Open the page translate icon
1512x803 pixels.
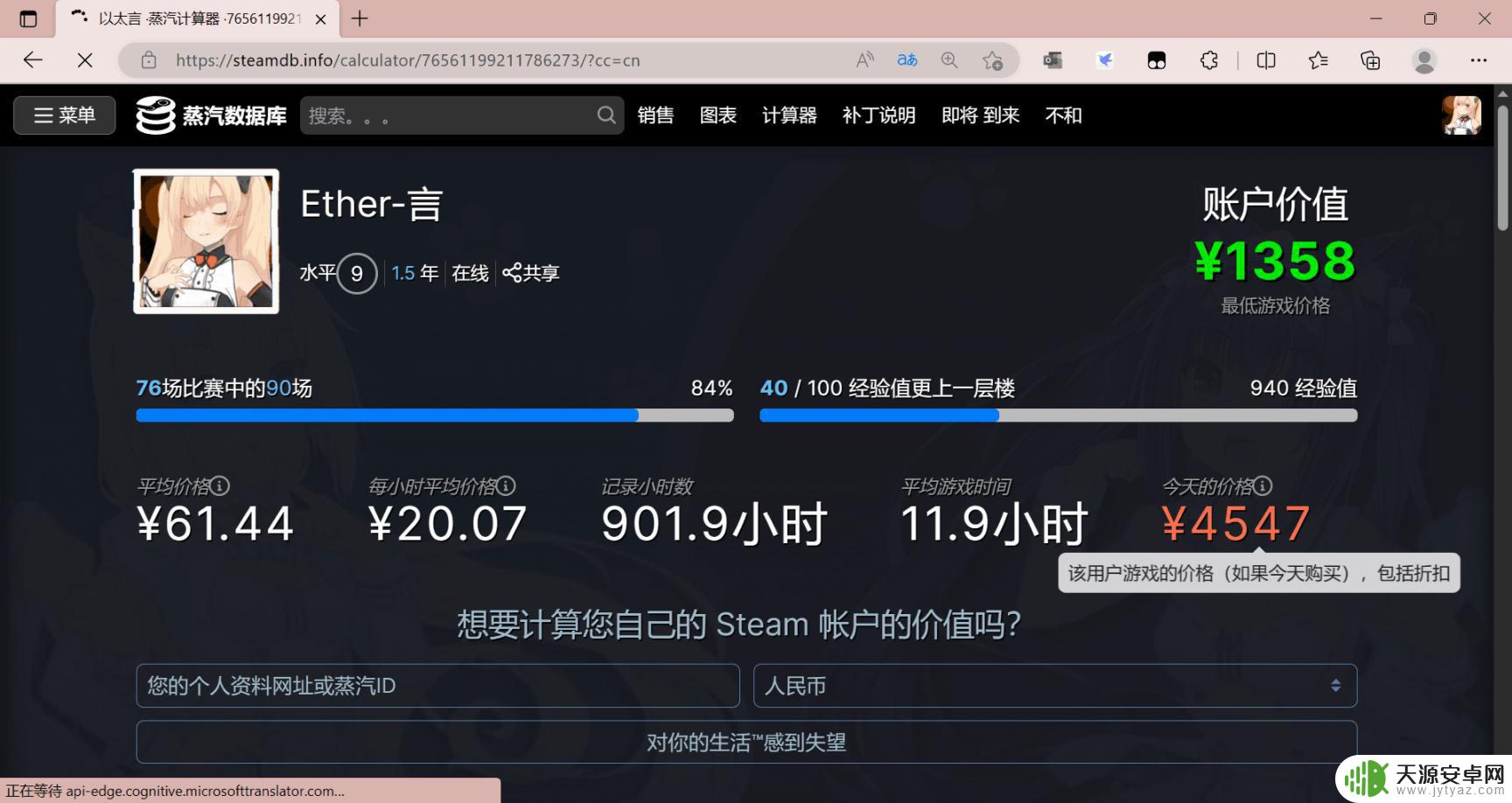pos(907,60)
